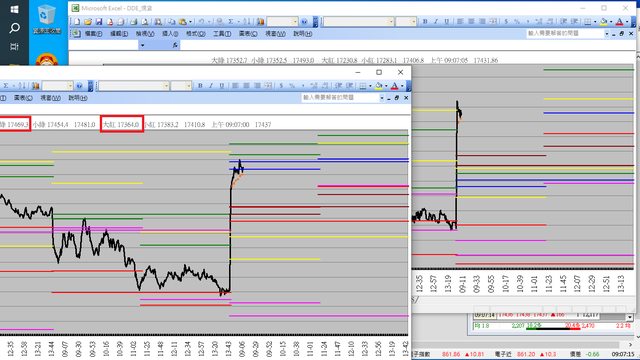The image size is (640, 360).
Task: Toggle Underline formatting in back window toolbar
Action: click(x=447, y=21)
